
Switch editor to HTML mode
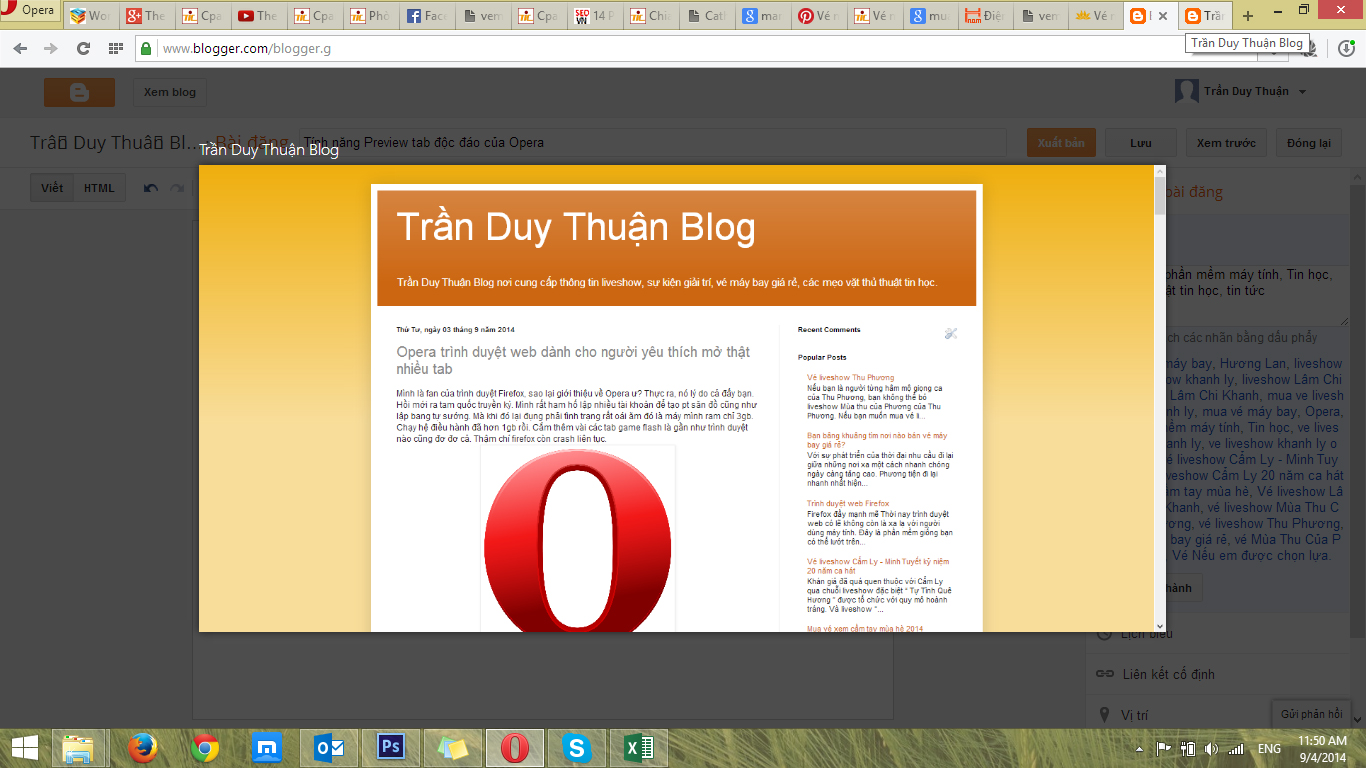click(99, 188)
